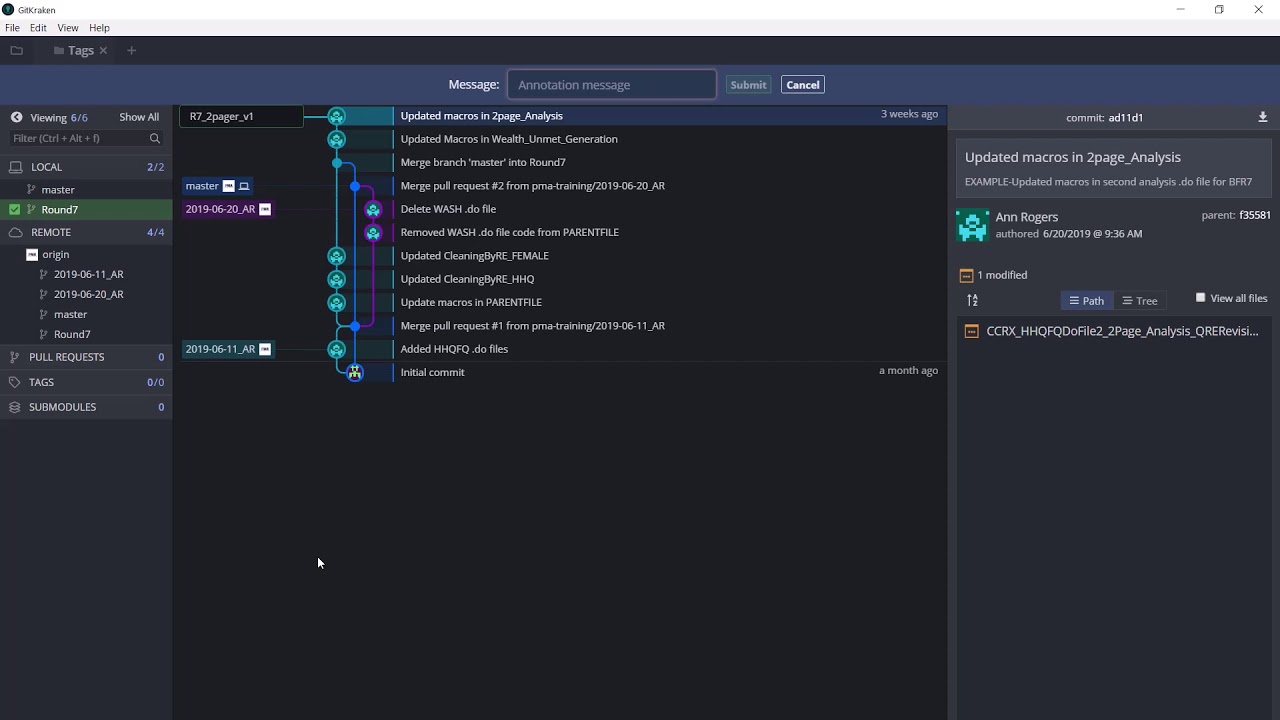Click the sort order icon in the file panel
The height and width of the screenshot is (720, 1280).
pos(972,300)
